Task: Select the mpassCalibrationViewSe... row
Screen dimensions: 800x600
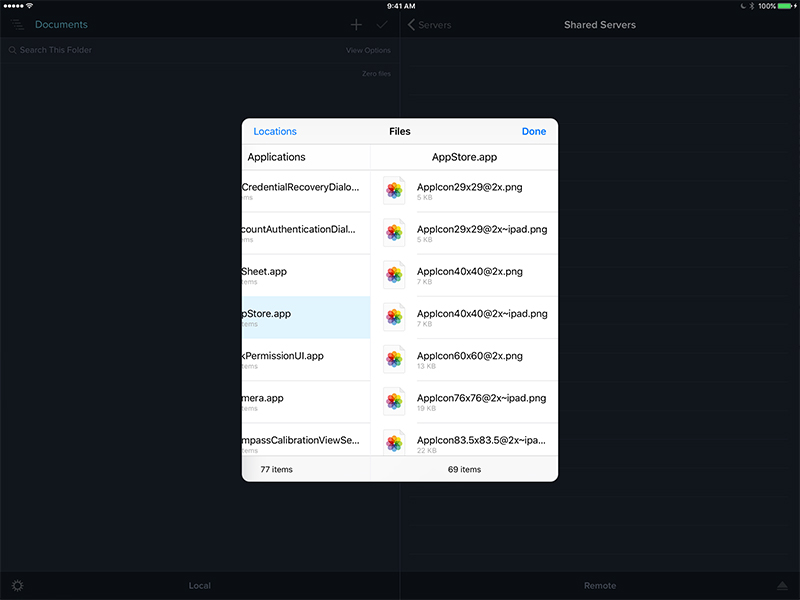Action: 306,440
